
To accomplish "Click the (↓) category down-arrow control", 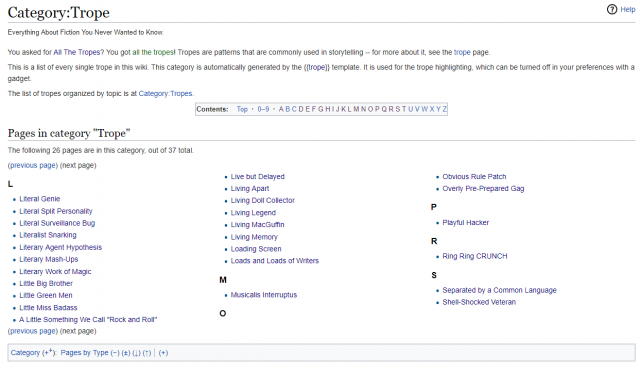I will click(x=137, y=353).
